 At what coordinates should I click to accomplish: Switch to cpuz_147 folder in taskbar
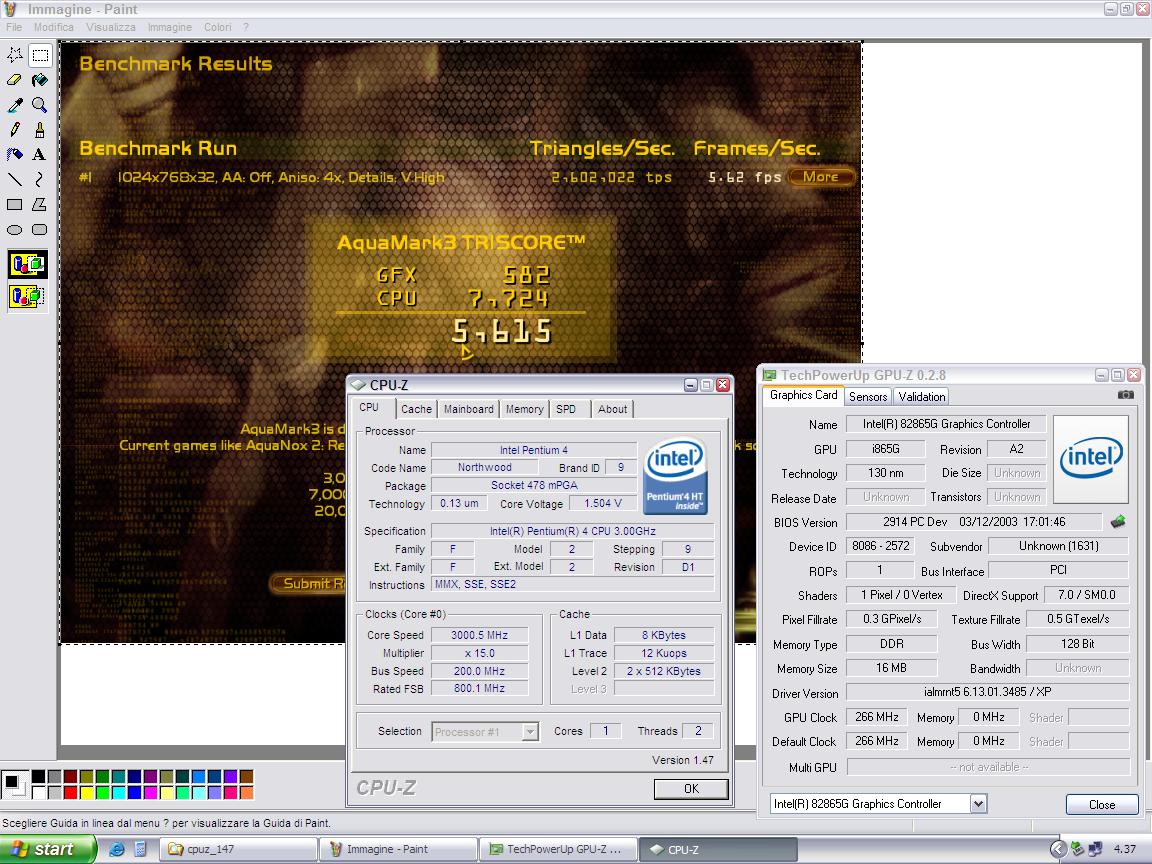[240, 849]
